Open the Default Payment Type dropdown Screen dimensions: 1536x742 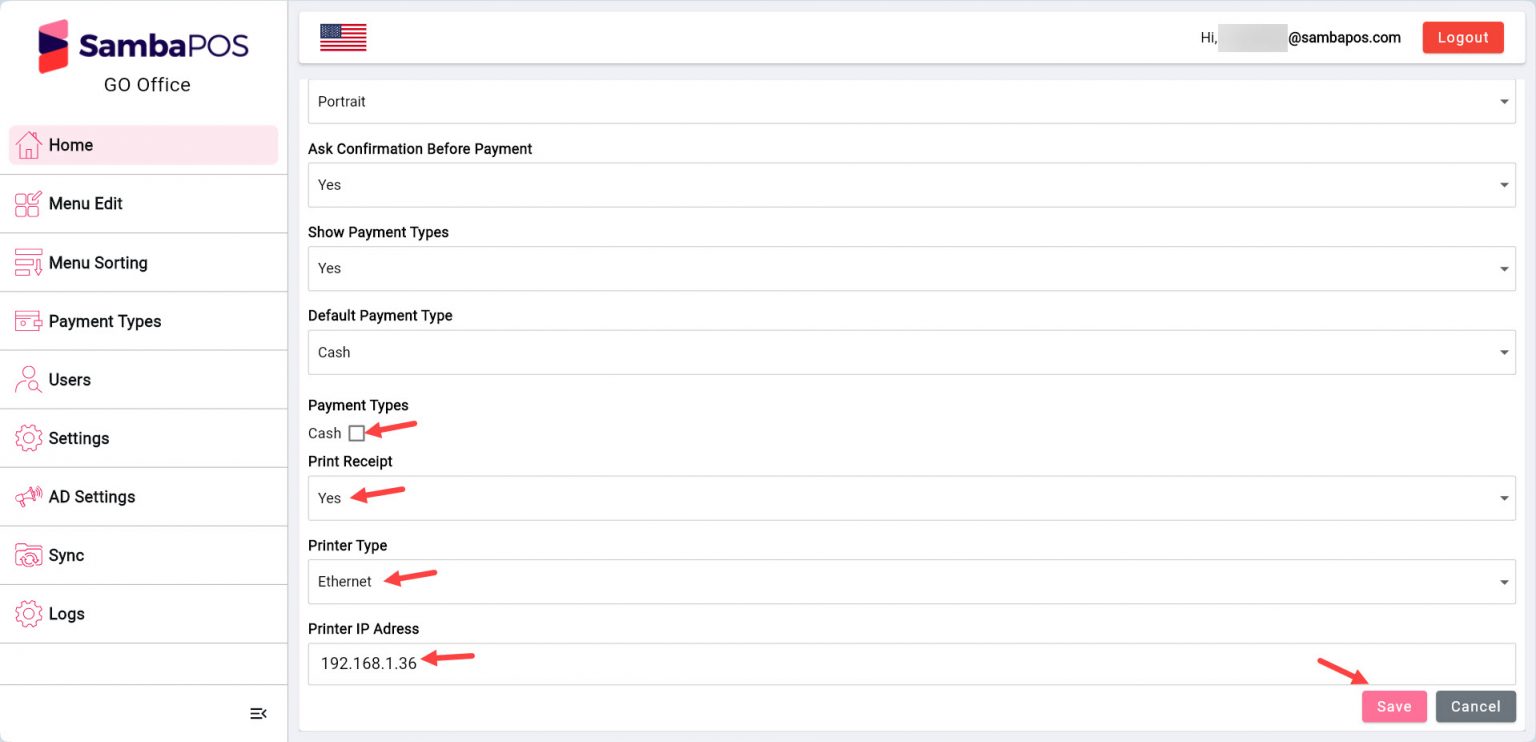coord(910,352)
